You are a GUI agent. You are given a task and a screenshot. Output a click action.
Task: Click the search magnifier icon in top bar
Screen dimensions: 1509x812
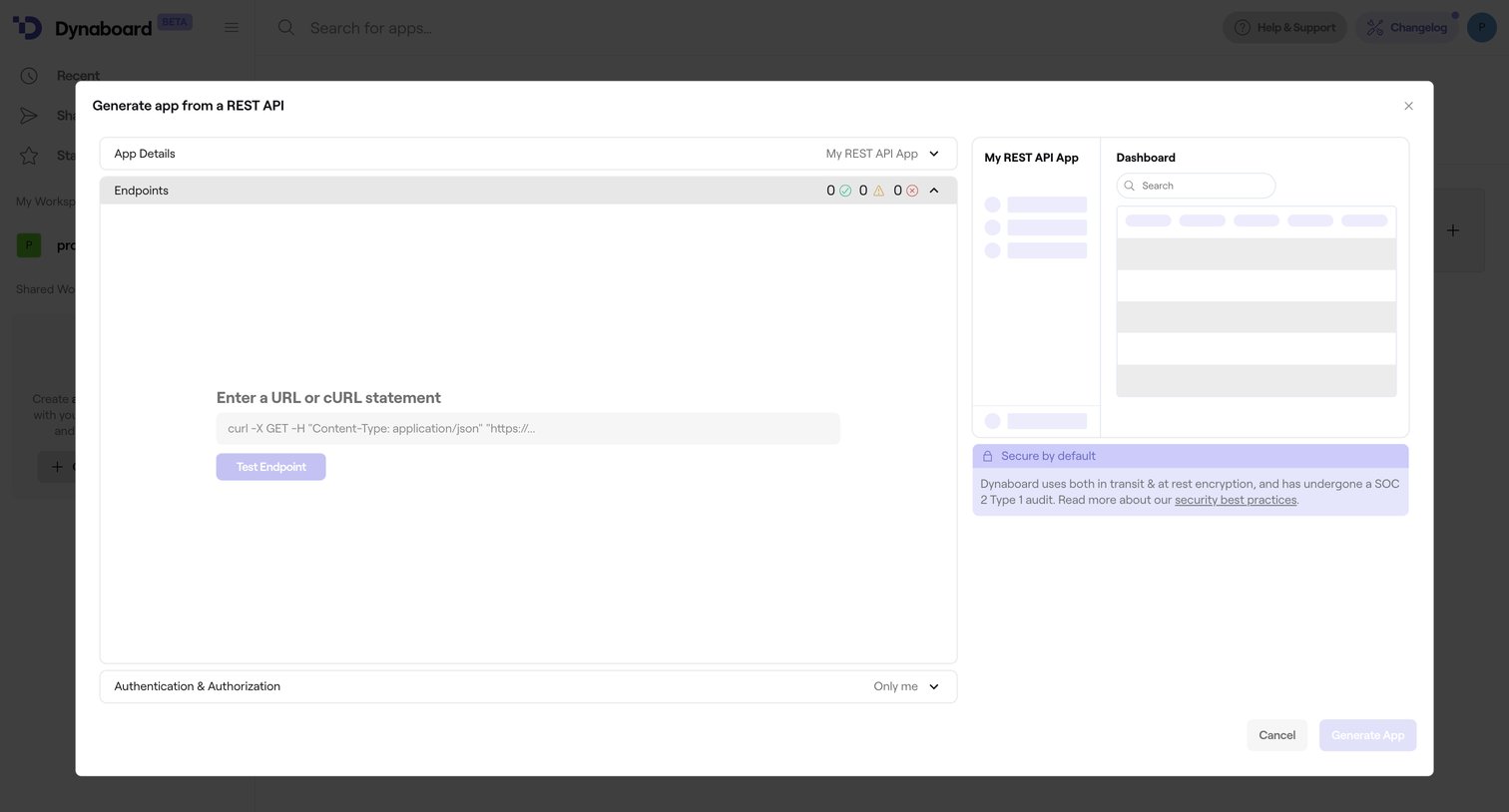286,27
